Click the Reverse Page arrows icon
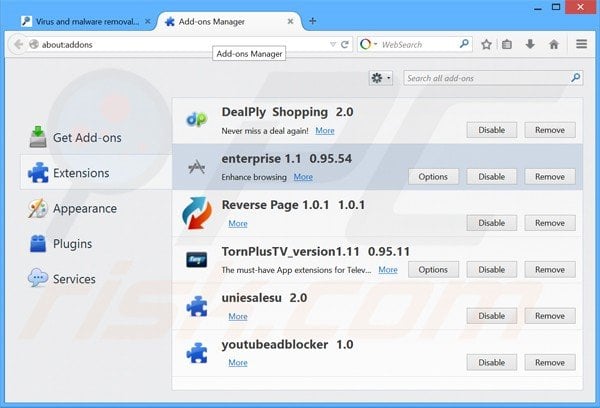600x408 pixels. click(x=197, y=213)
